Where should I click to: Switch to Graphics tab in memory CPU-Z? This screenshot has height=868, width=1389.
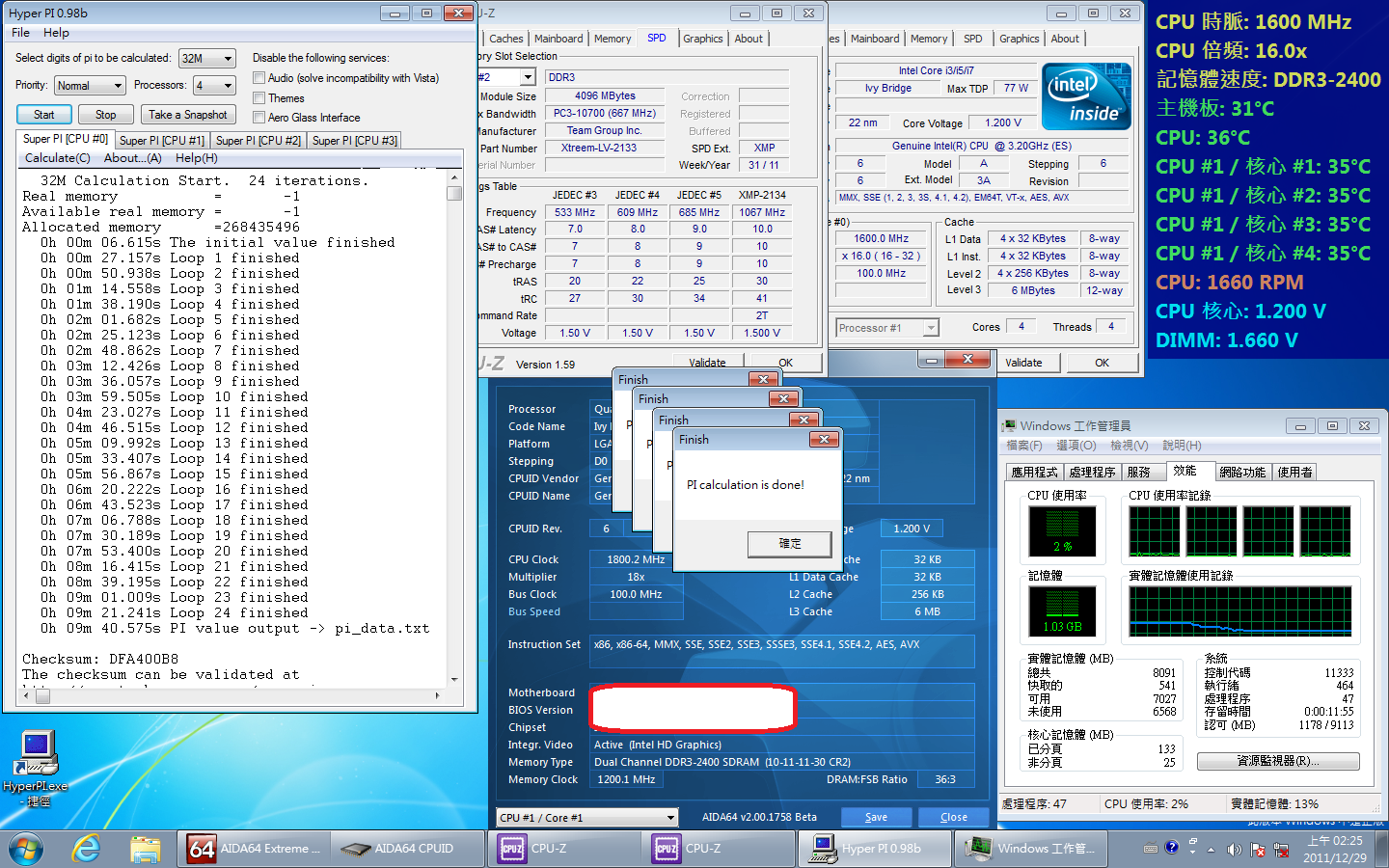(x=702, y=39)
